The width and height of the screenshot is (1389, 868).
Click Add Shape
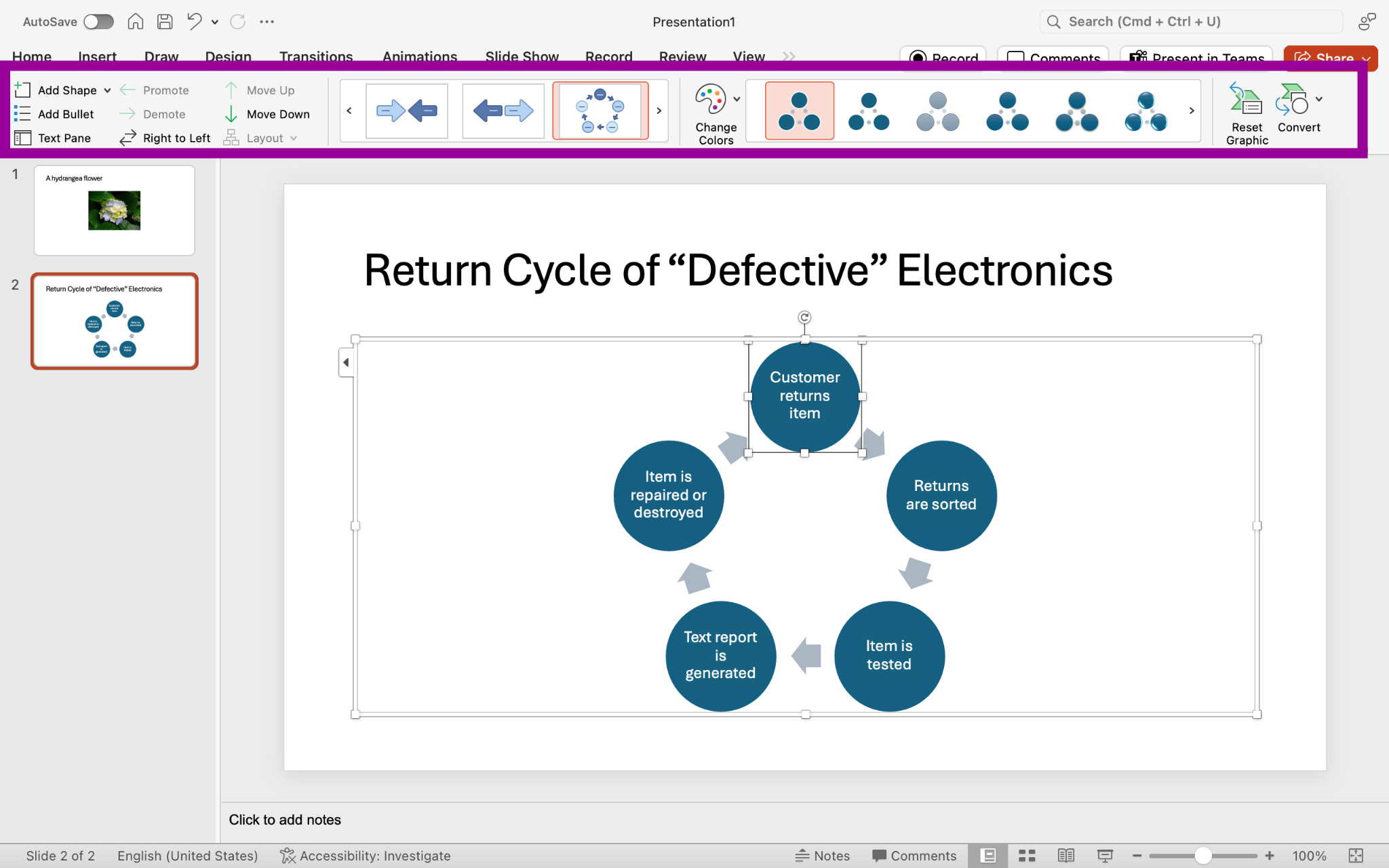56,90
